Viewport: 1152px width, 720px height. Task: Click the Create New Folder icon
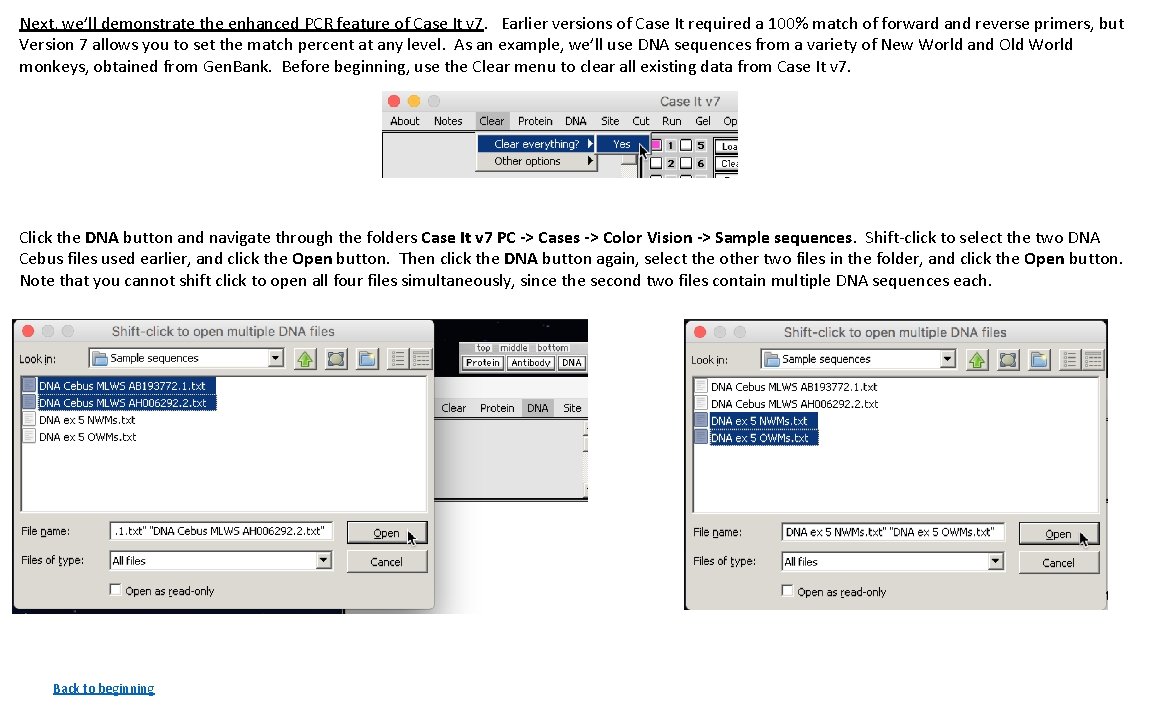point(366,358)
